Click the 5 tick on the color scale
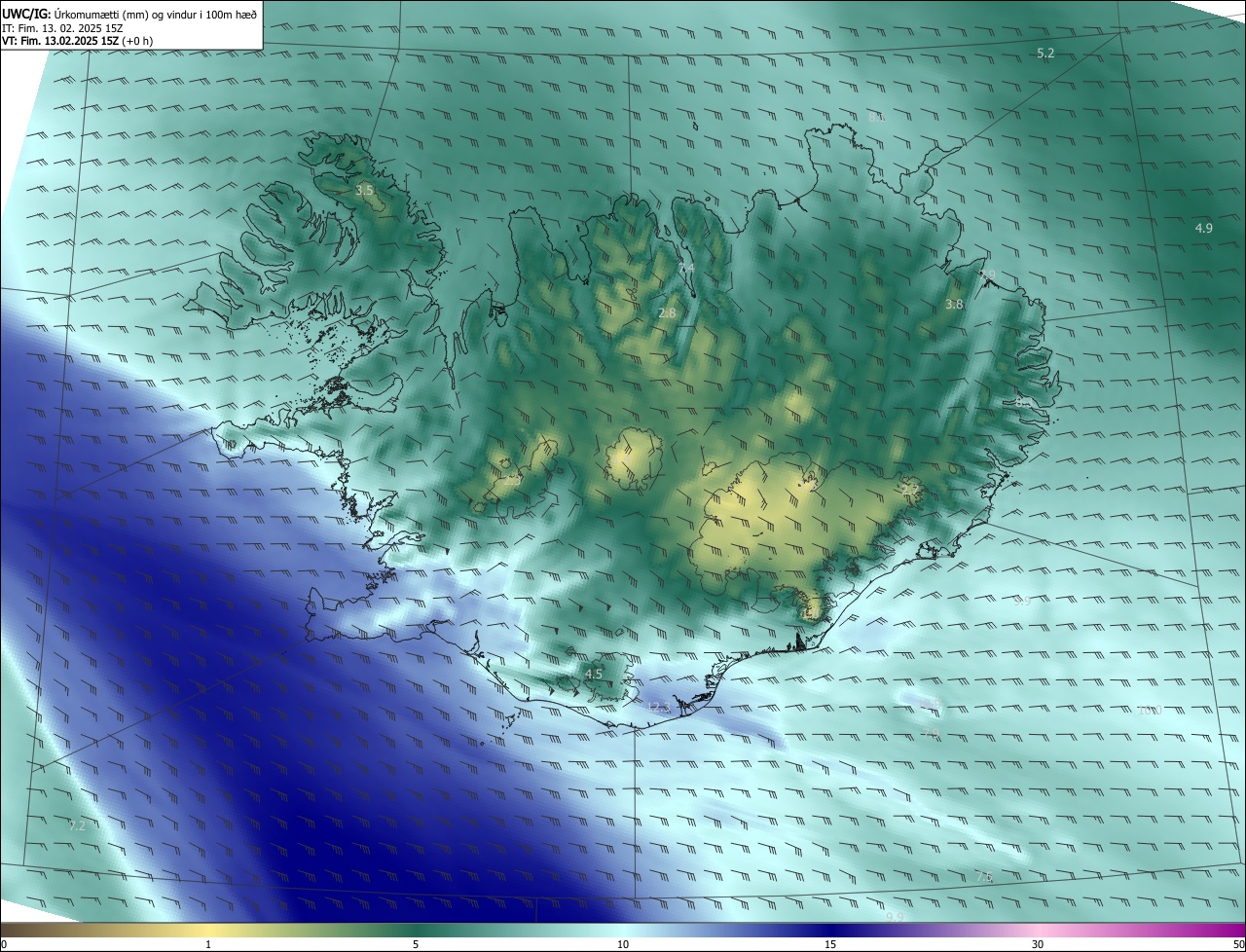Viewport: 1246px width, 952px height. point(416,944)
